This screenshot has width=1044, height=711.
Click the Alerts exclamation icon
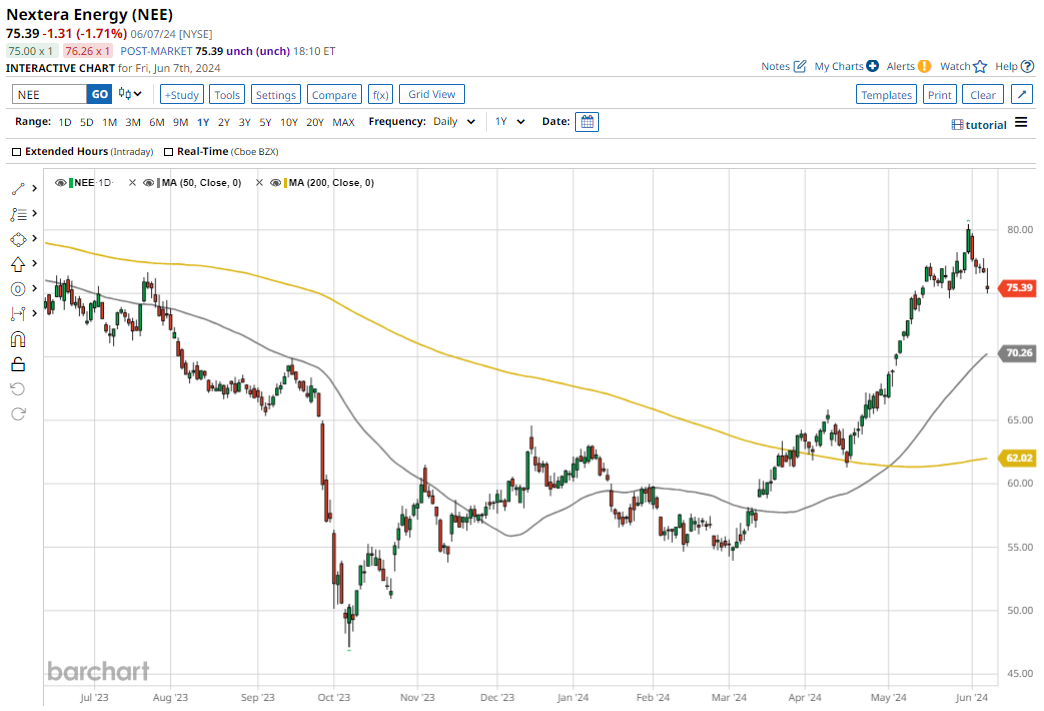pyautogui.click(x=924, y=66)
